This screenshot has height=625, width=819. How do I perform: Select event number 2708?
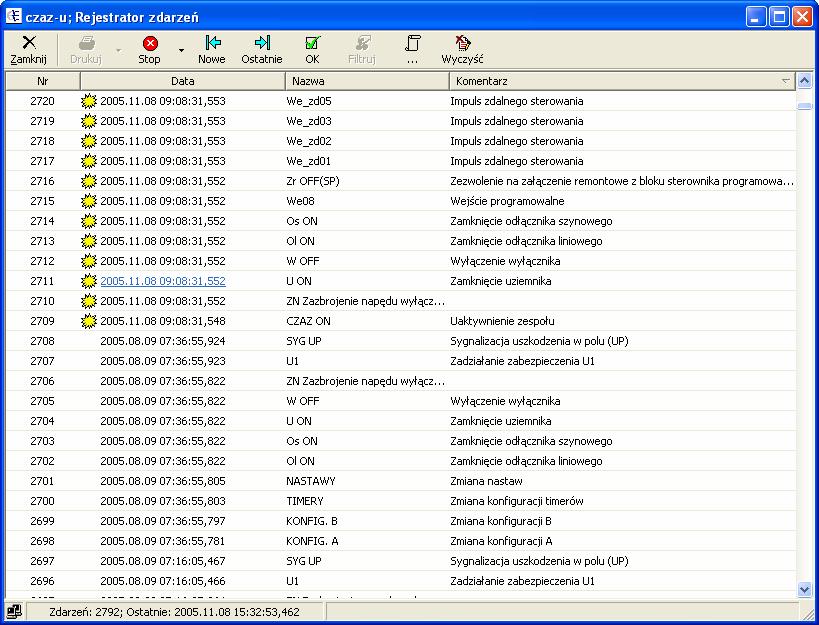42,341
